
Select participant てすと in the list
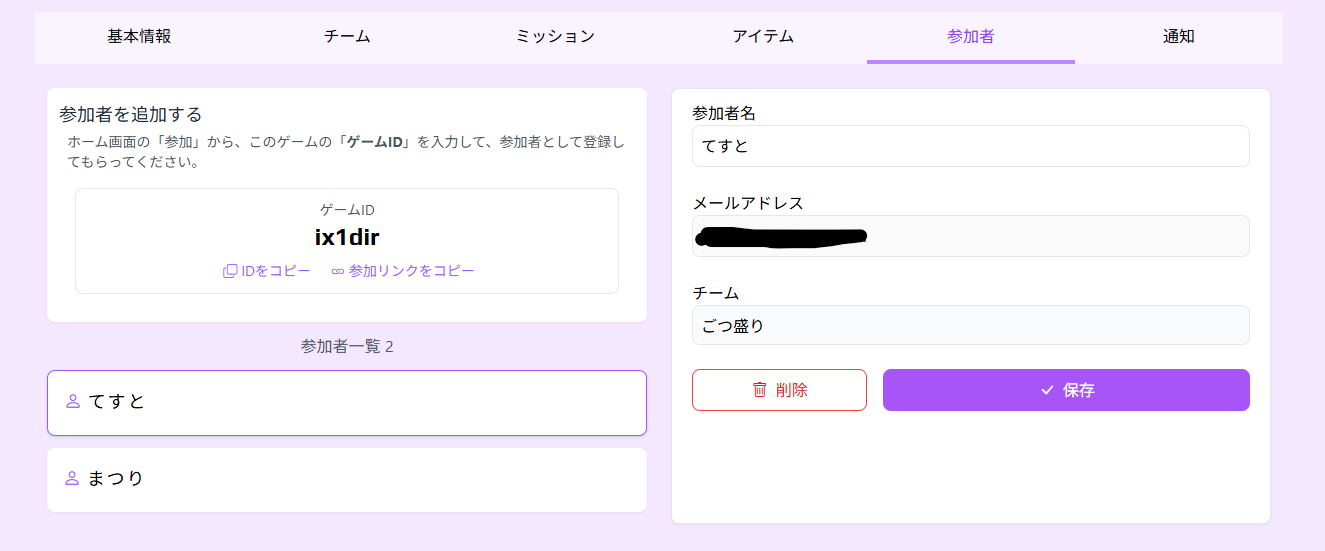pos(347,403)
